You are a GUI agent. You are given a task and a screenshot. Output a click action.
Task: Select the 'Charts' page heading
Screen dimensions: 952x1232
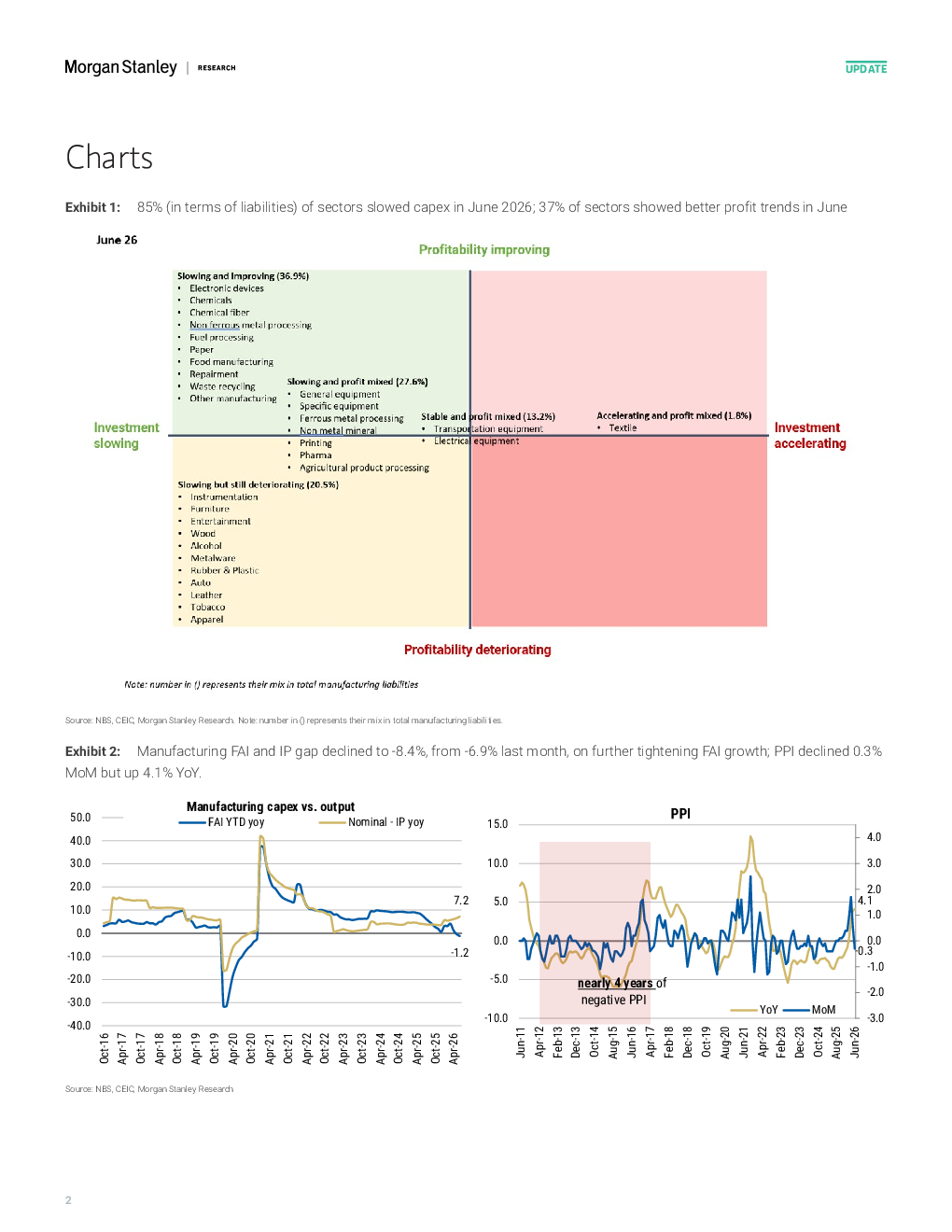click(109, 158)
